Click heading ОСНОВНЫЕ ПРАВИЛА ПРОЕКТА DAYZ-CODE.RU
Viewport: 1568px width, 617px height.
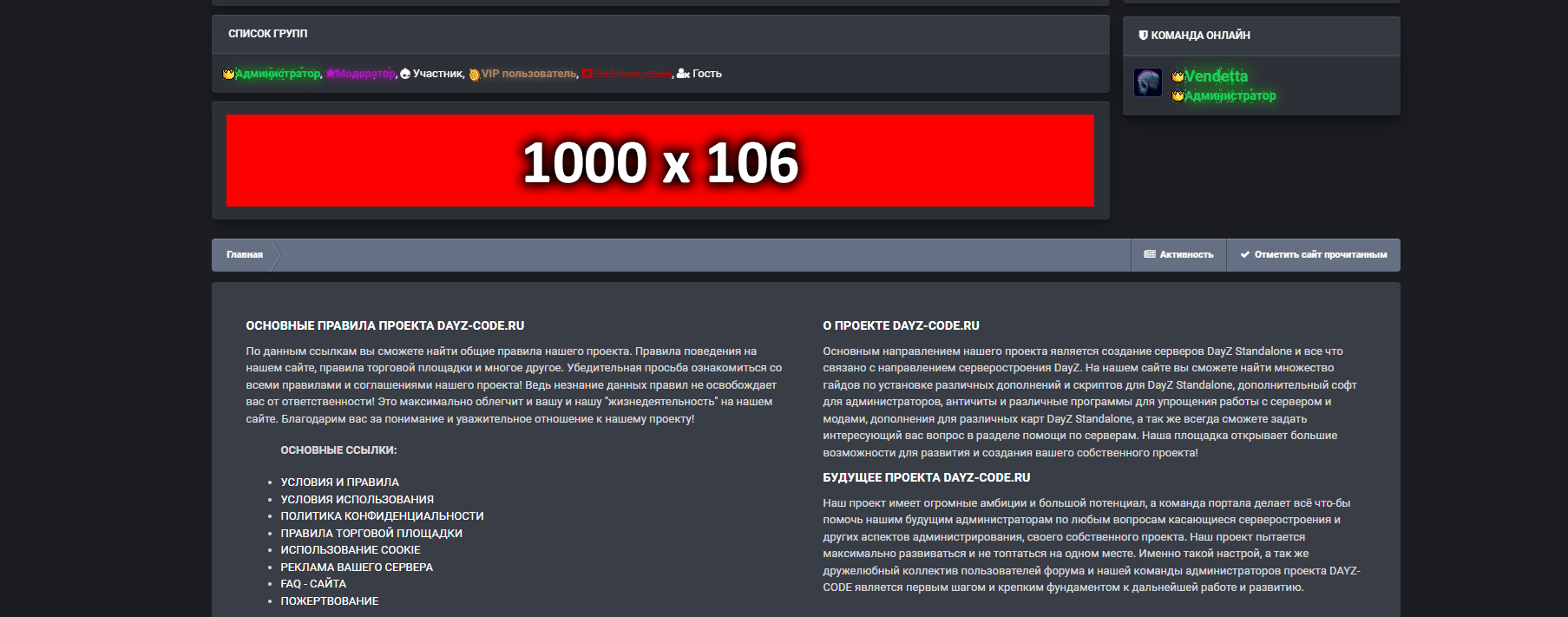click(385, 326)
